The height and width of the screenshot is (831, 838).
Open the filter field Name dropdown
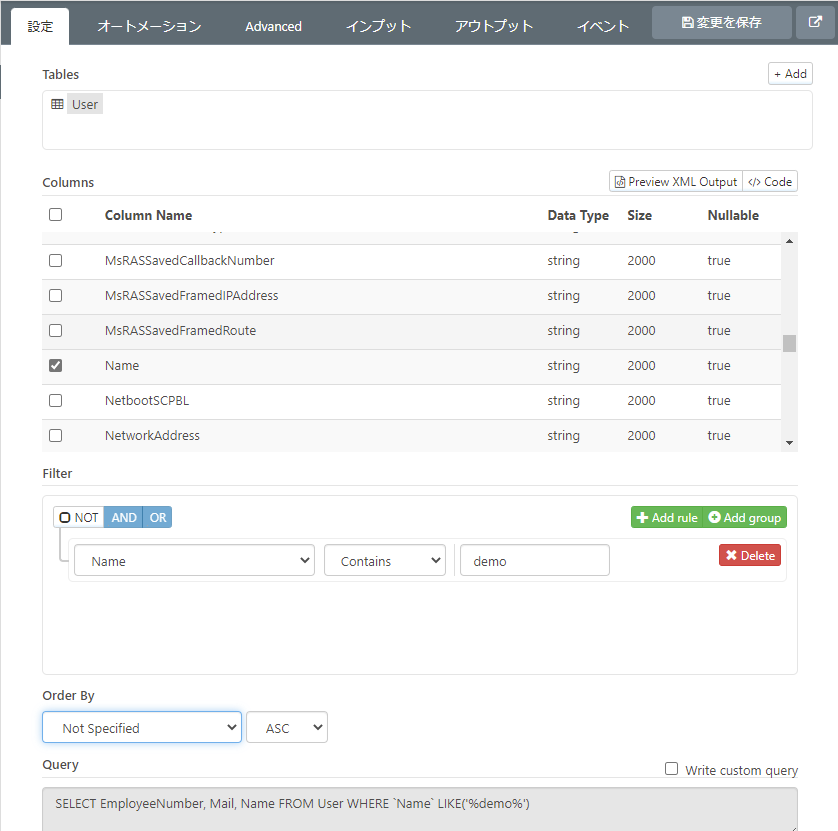tap(195, 561)
